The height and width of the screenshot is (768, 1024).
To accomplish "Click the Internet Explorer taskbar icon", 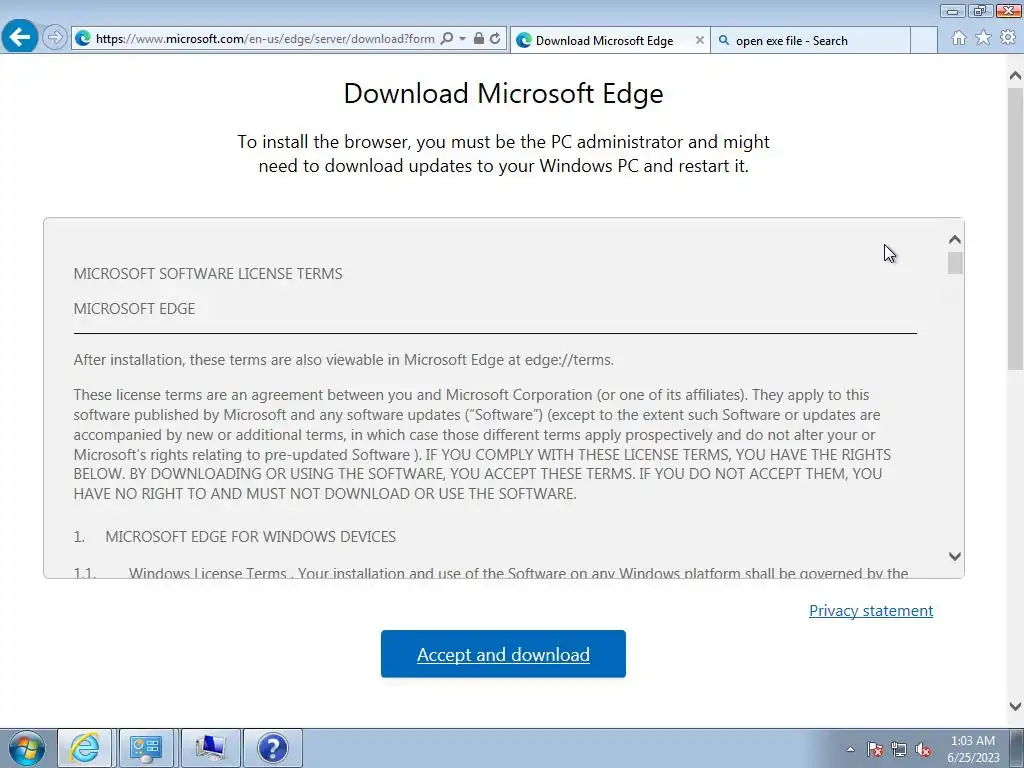I will pyautogui.click(x=85, y=748).
